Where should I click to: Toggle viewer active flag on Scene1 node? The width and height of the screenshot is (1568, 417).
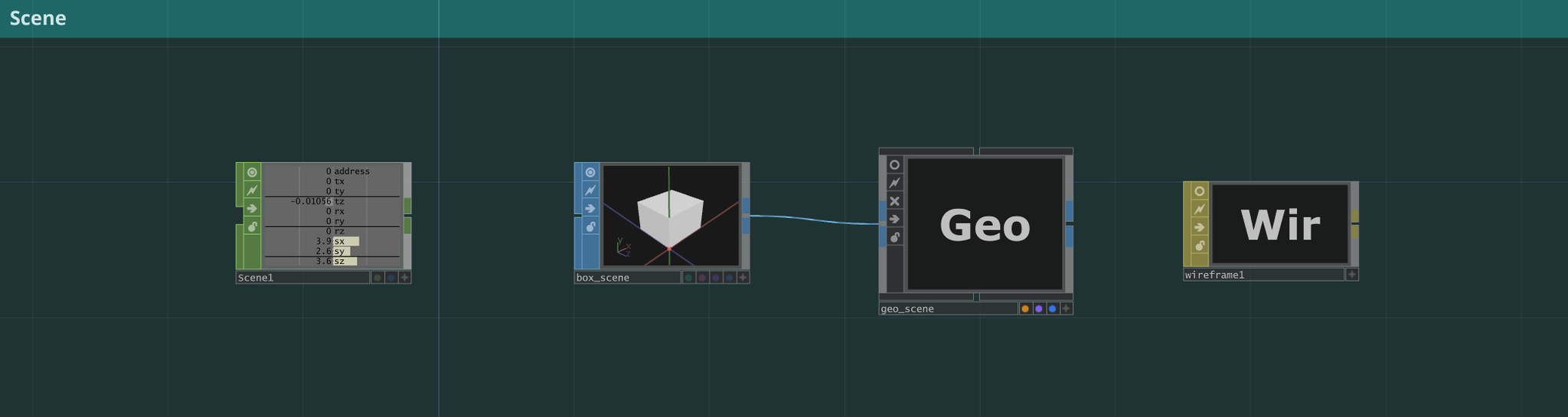252,172
